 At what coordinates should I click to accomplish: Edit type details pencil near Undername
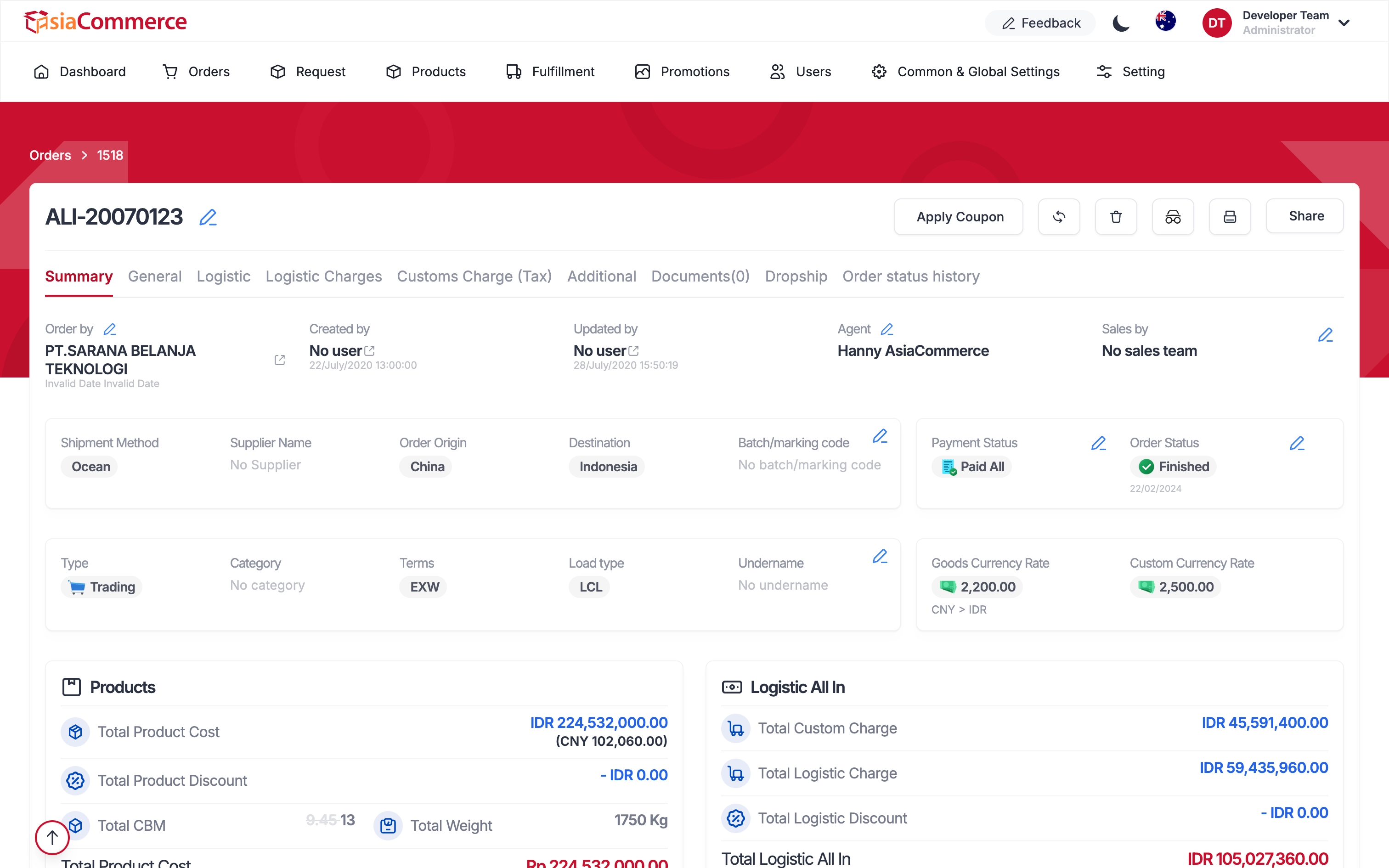point(880,556)
